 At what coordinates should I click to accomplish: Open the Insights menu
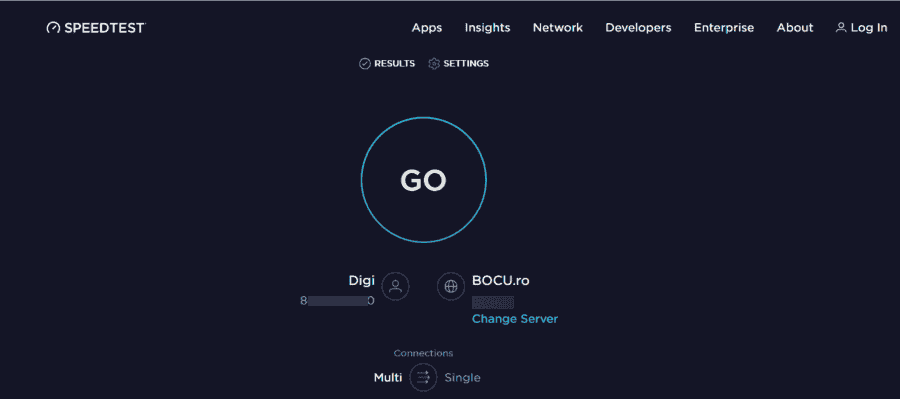487,28
